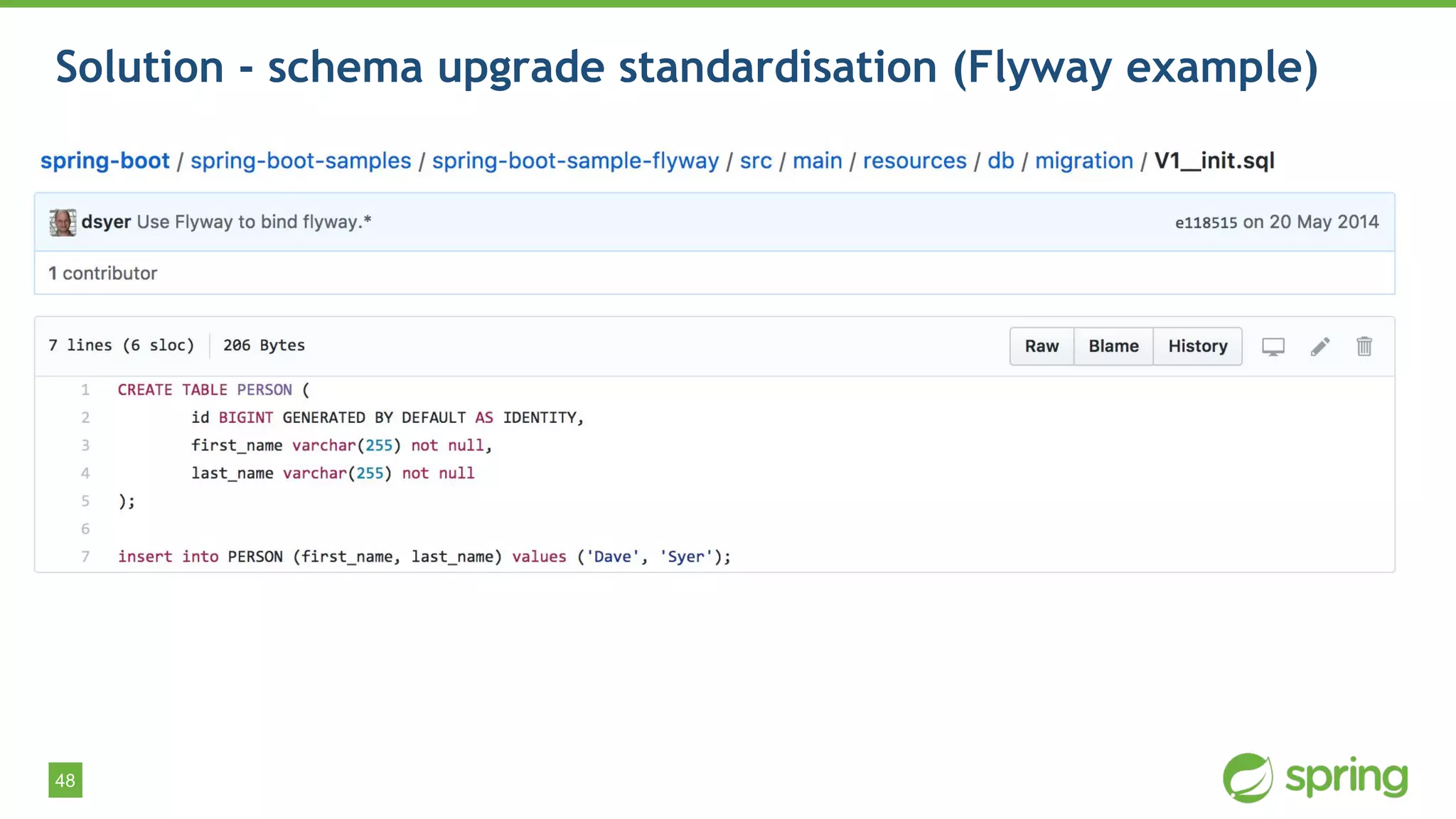Click the 'insert into PERSON' code line
The image size is (1456, 819).
(x=424, y=557)
